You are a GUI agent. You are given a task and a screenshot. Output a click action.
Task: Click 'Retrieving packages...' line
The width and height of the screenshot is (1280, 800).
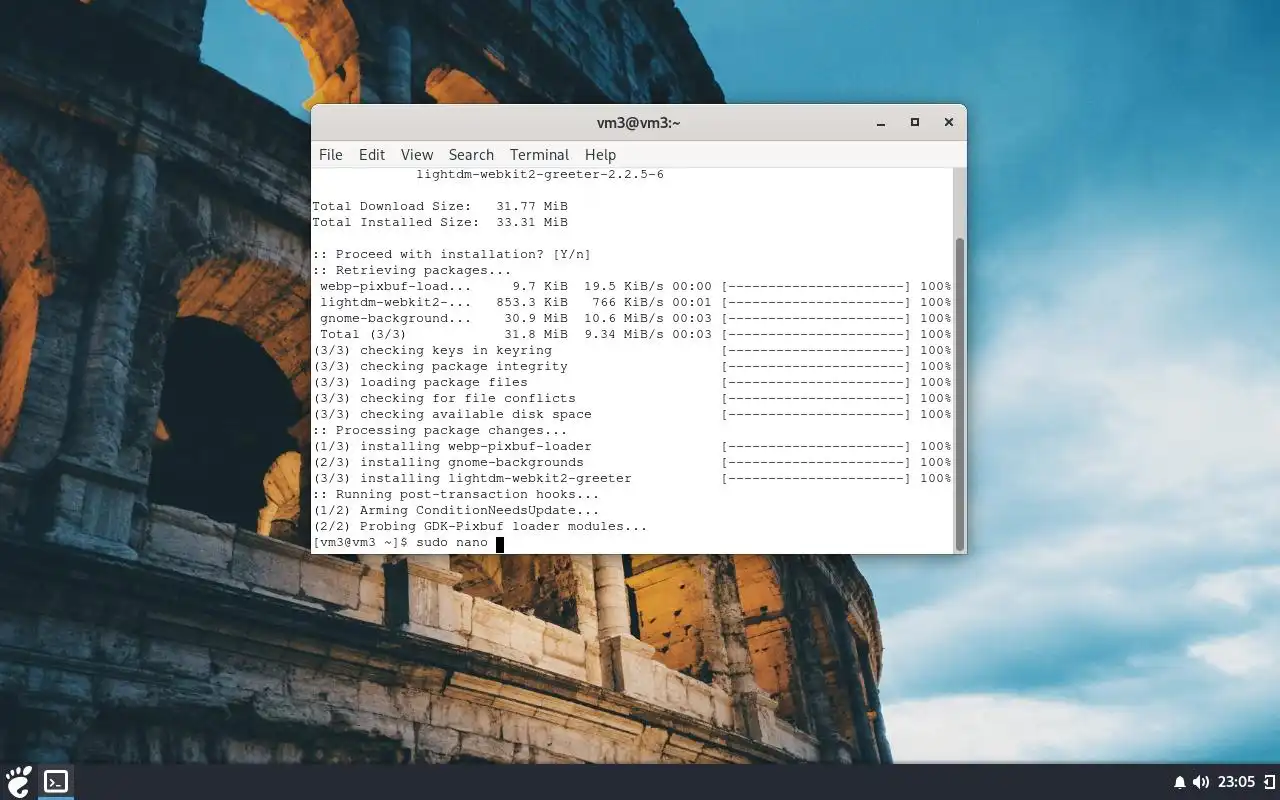pyautogui.click(x=412, y=271)
